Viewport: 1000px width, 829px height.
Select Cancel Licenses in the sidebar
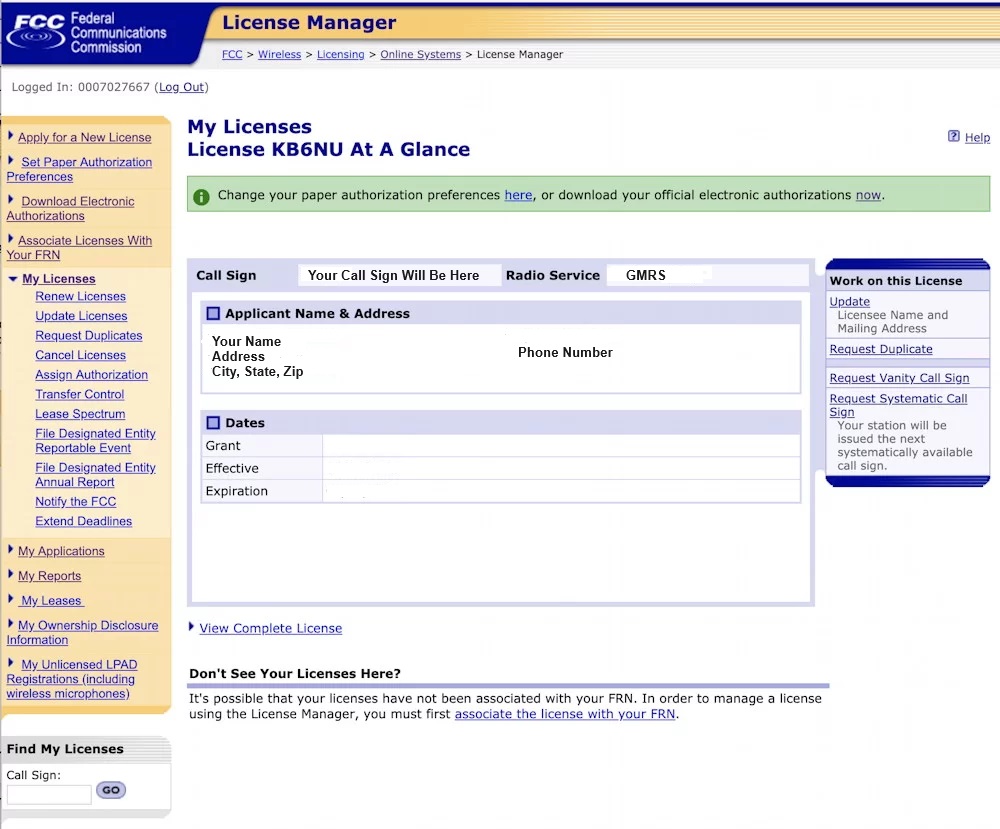(80, 355)
